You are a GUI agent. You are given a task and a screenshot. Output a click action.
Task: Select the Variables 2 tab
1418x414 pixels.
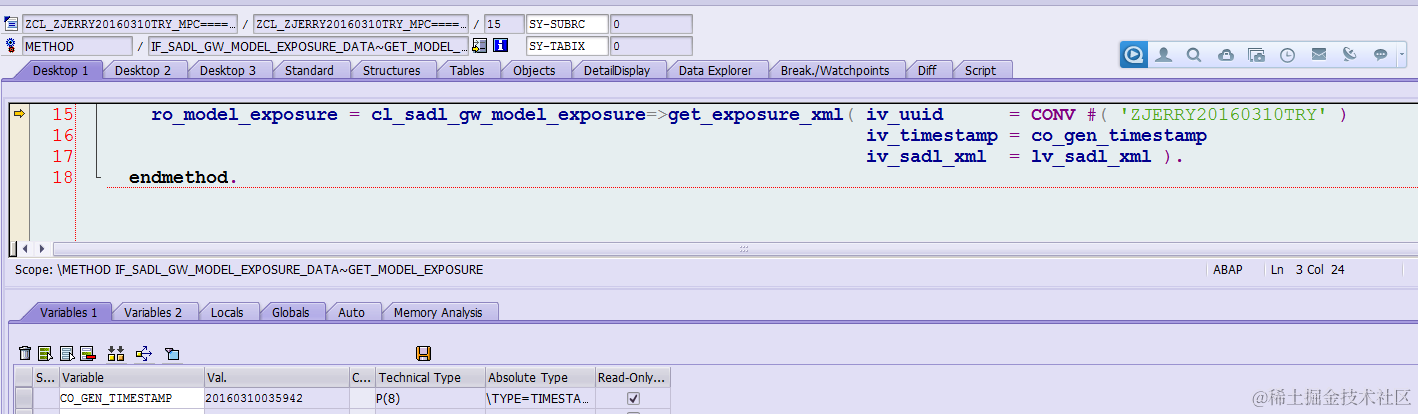(153, 312)
